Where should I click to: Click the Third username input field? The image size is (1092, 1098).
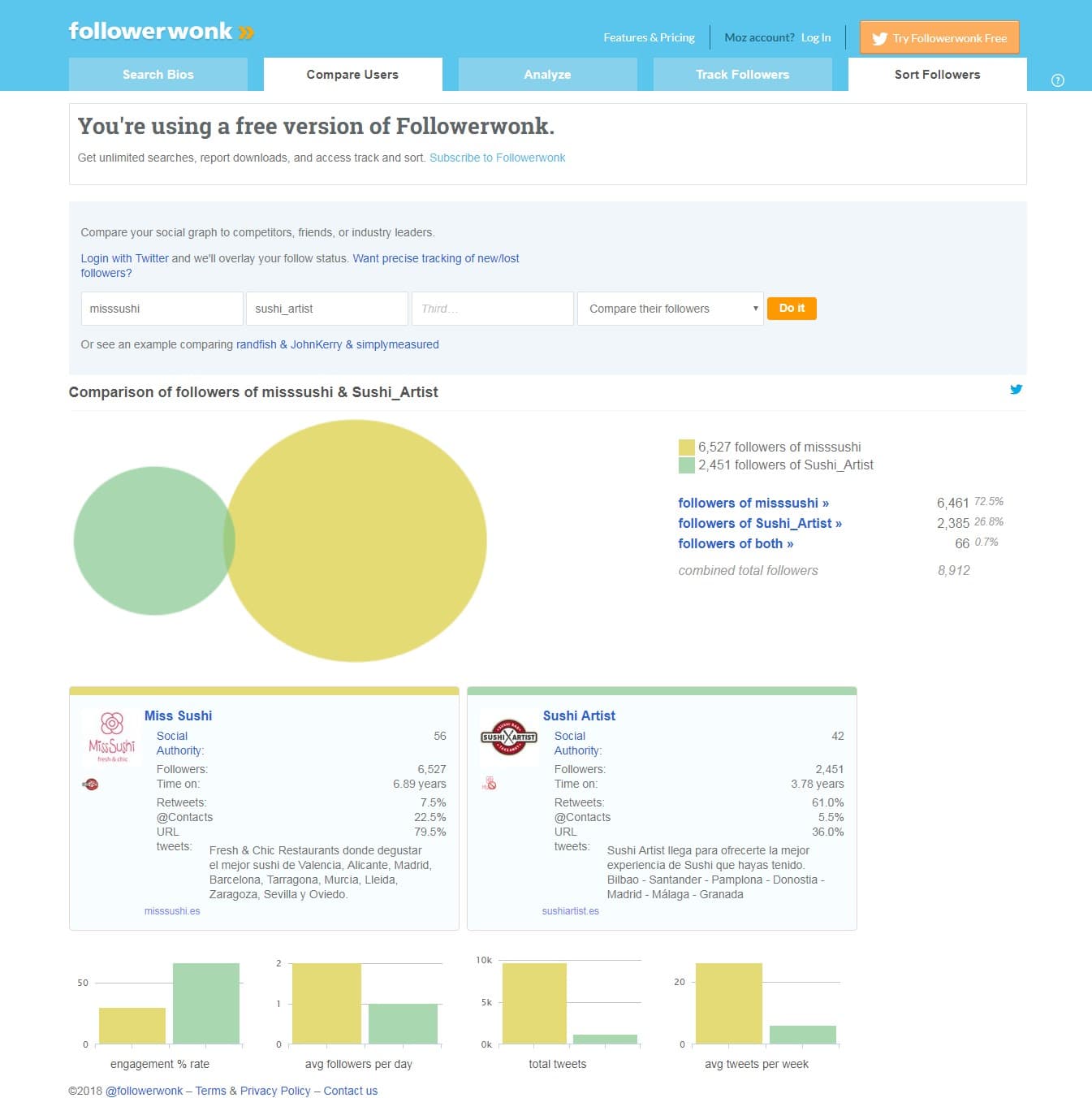493,309
